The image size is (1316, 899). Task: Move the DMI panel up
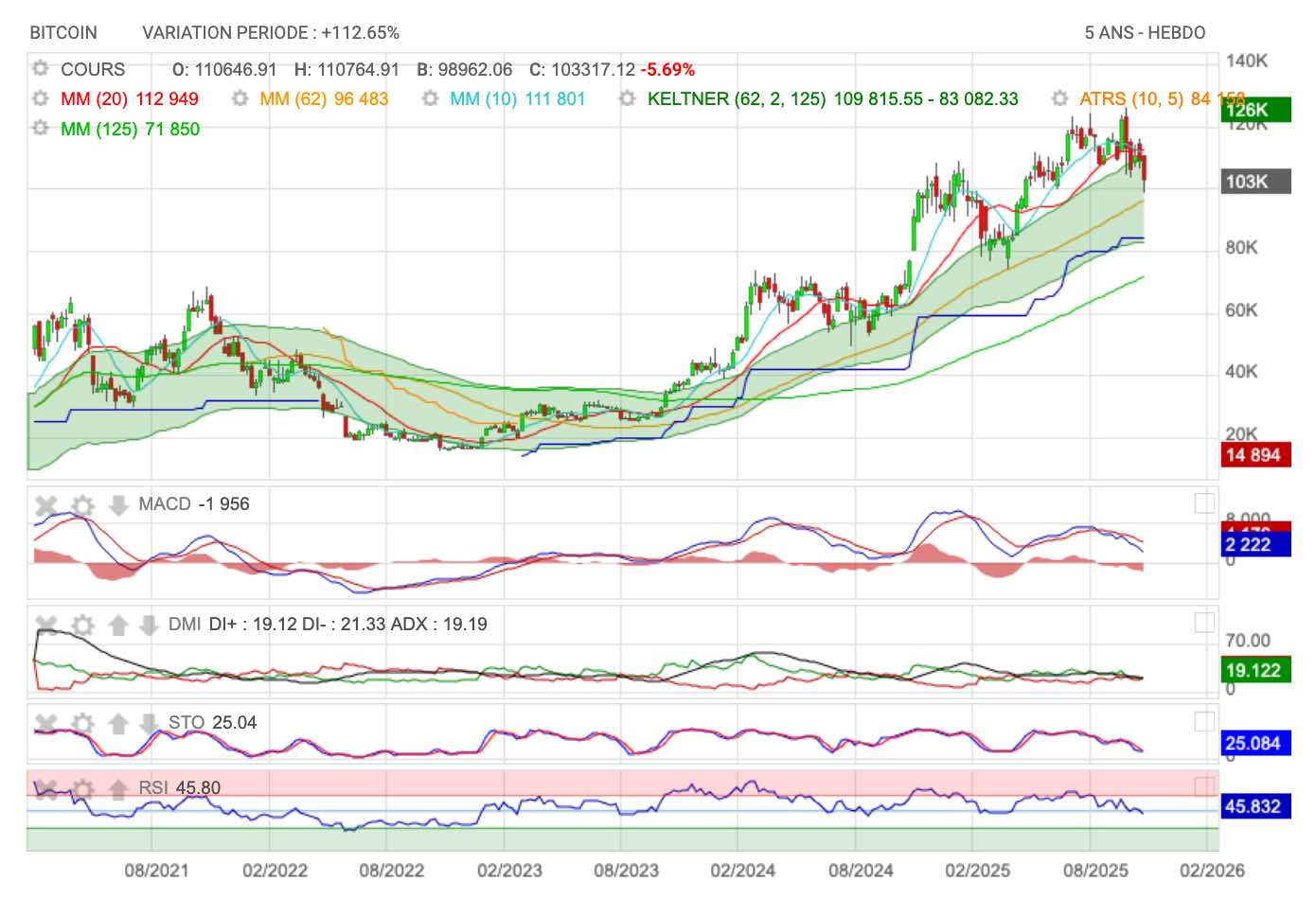tap(118, 626)
